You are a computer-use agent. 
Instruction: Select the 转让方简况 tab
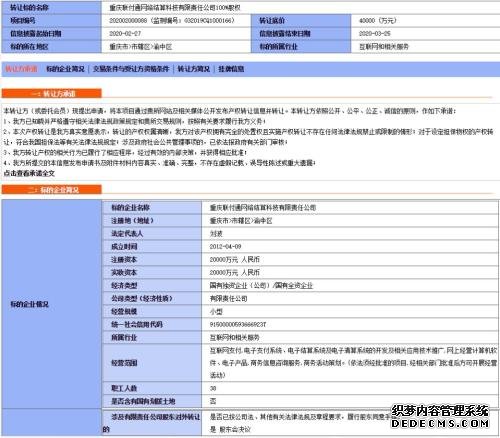[x=193, y=69]
